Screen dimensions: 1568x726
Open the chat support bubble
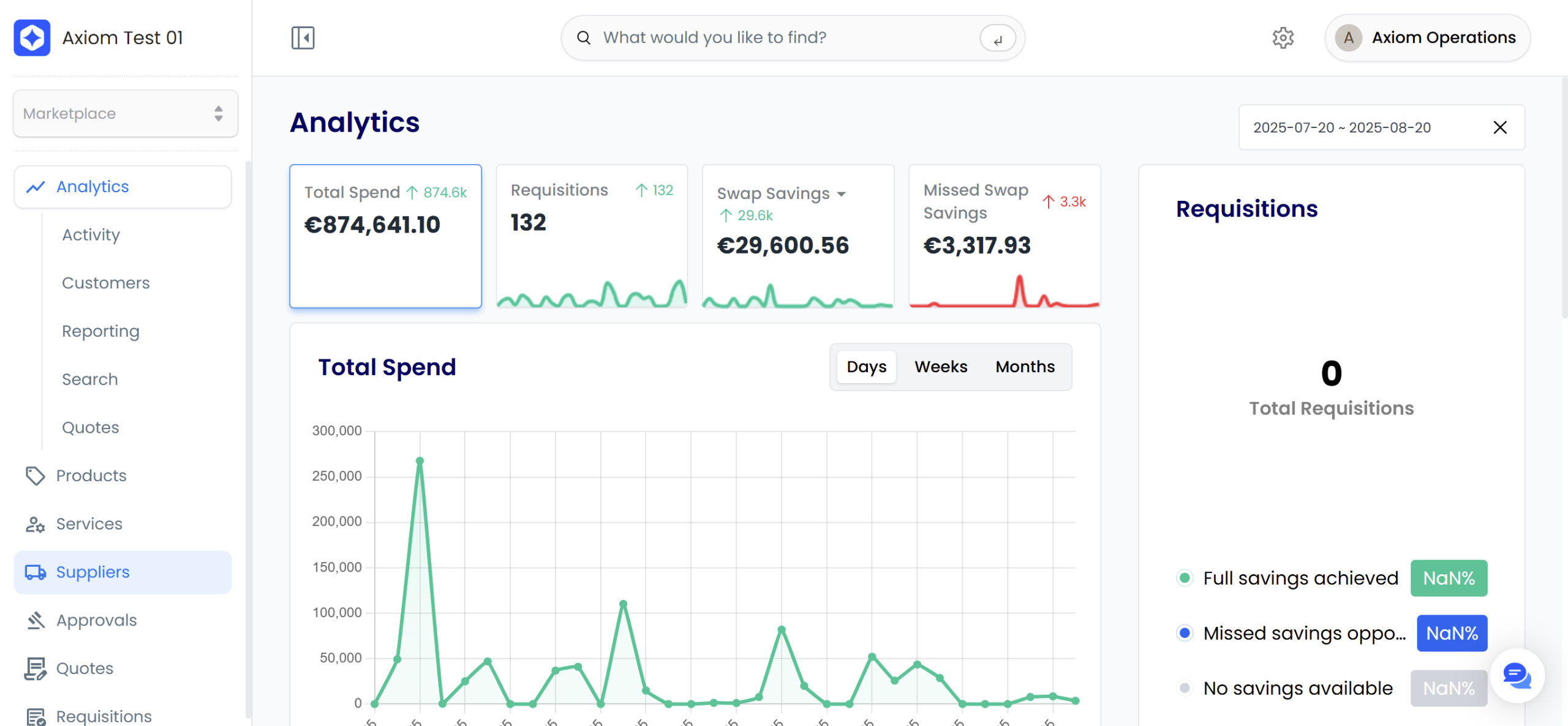pos(1517,676)
